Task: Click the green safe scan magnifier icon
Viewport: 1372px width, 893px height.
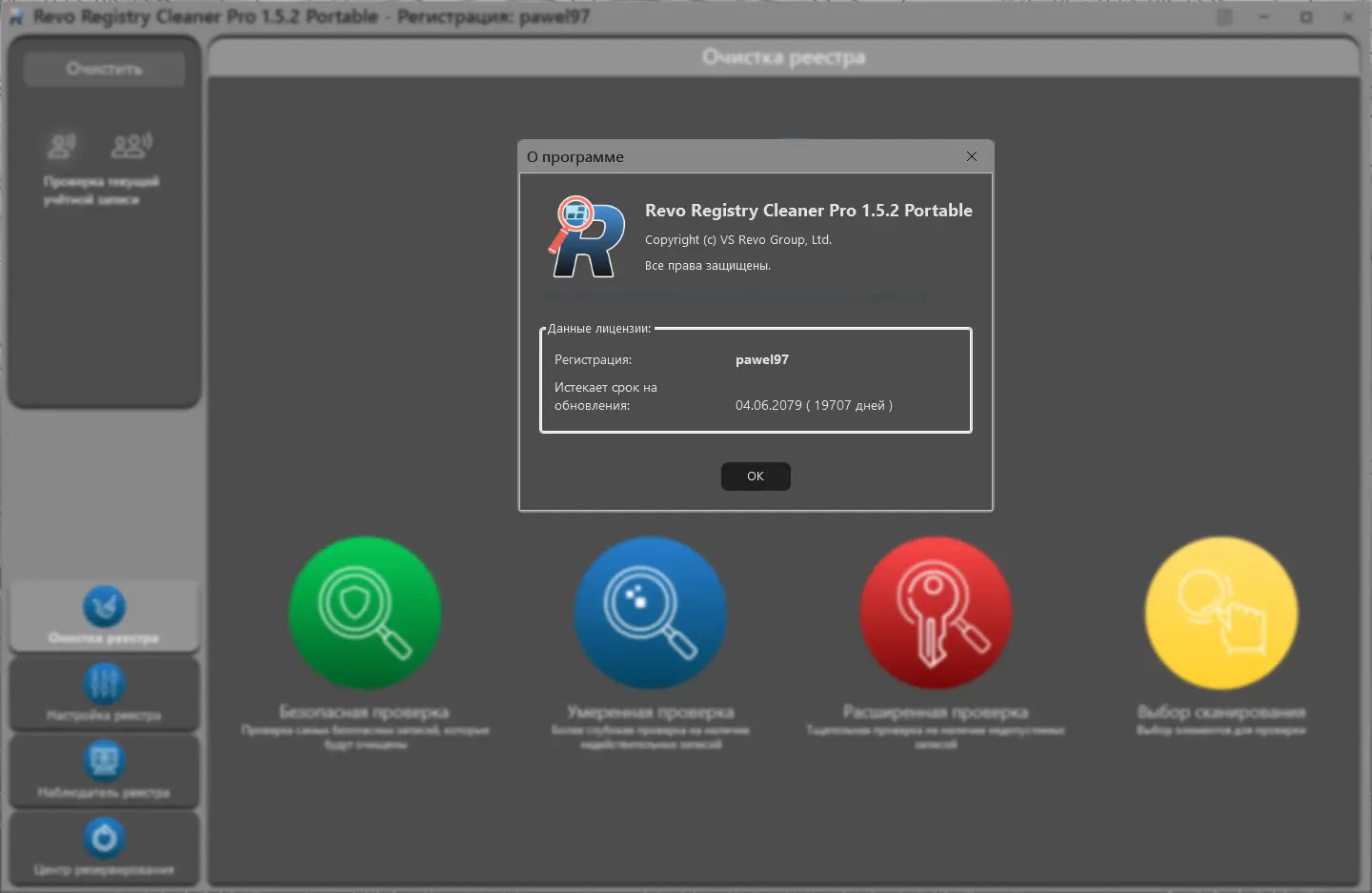Action: (365, 613)
